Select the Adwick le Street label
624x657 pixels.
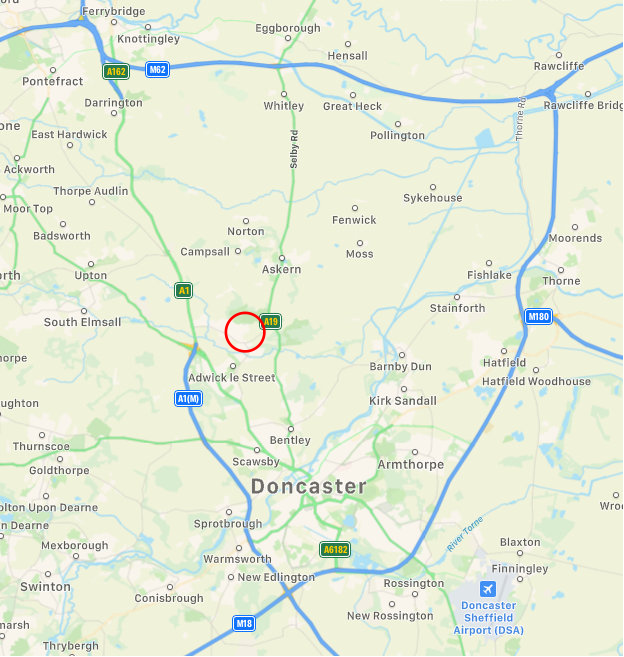232,378
